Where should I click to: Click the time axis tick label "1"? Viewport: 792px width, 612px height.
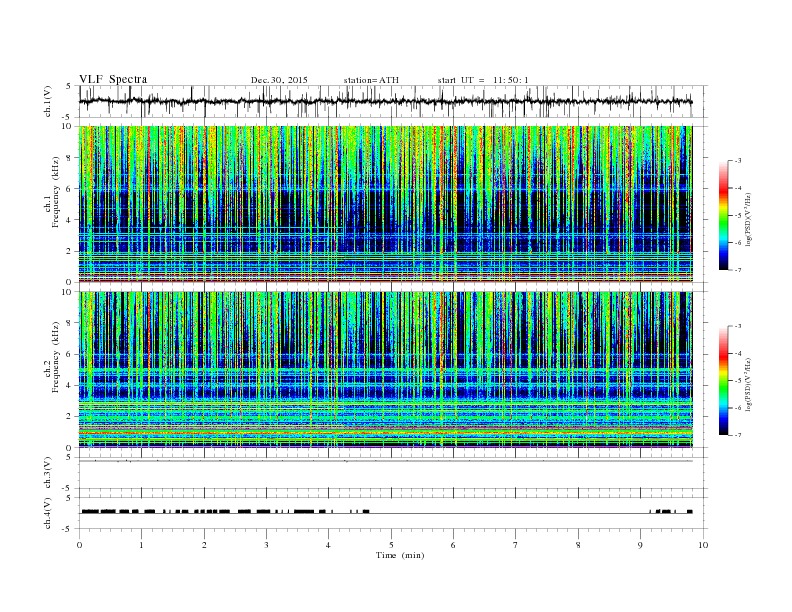pyautogui.click(x=141, y=545)
